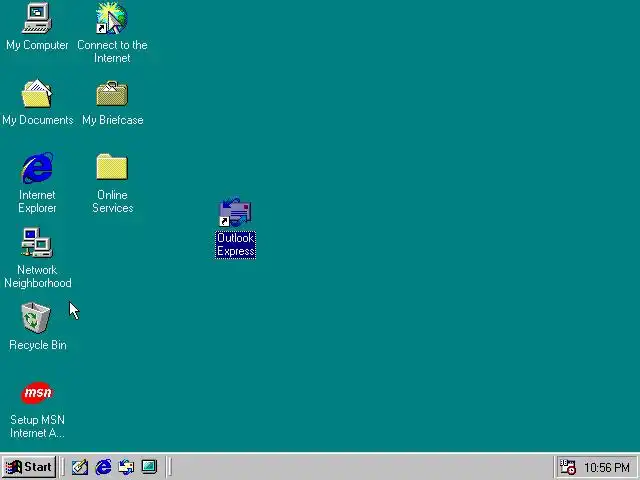This screenshot has height=480, width=640.
Task: Click View Channels in Quick Launch
Action: coord(149,467)
